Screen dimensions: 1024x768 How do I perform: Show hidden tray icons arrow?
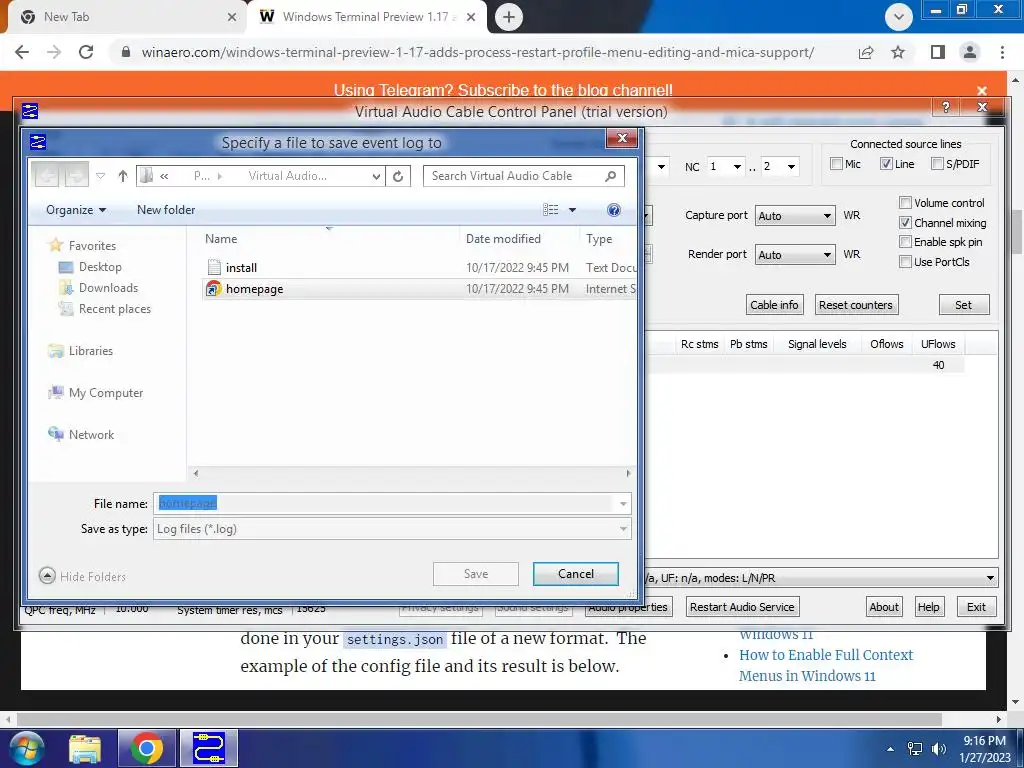point(890,749)
